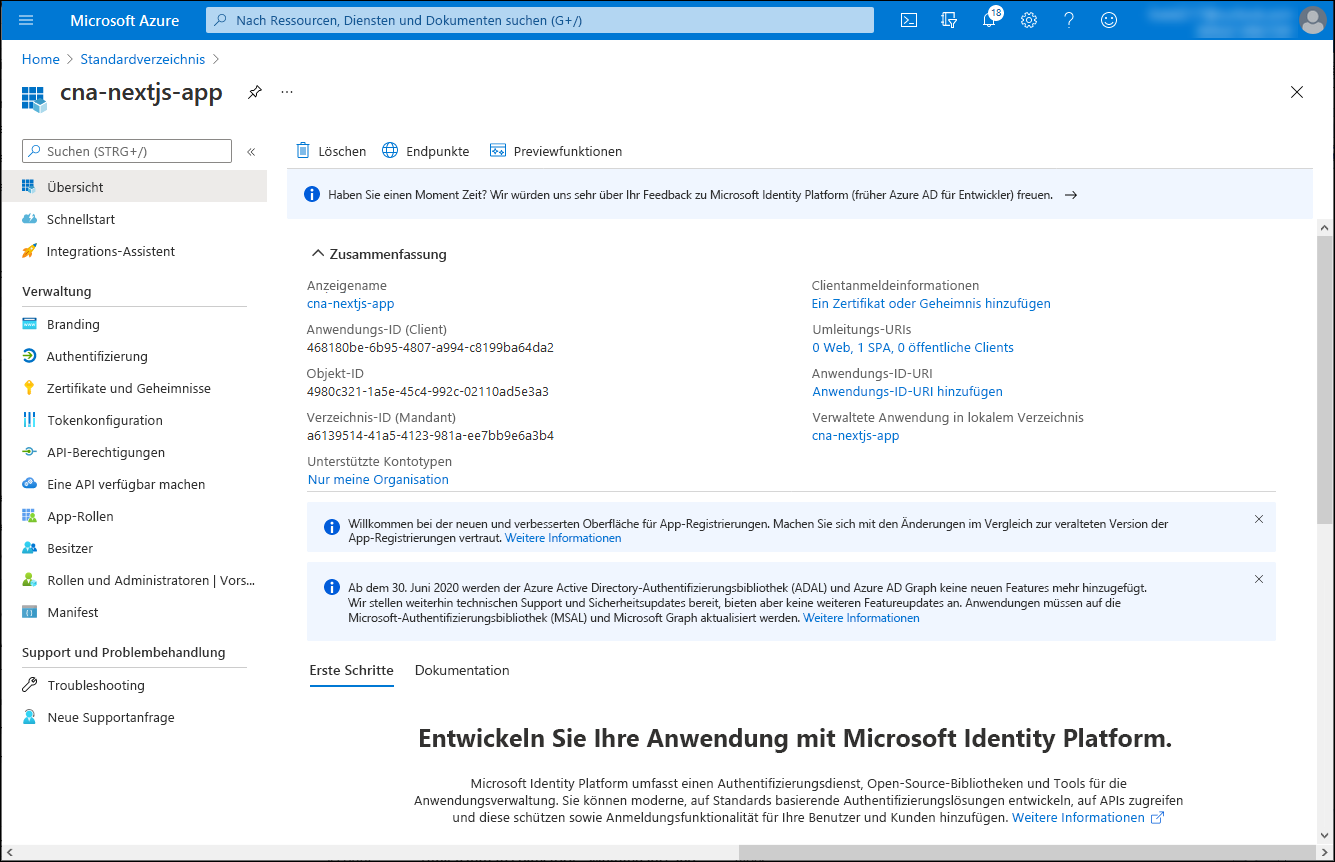The width and height of the screenshot is (1335, 862).
Task: Click the Zertifikate und Geheimnisse key icon
Action: tap(29, 388)
